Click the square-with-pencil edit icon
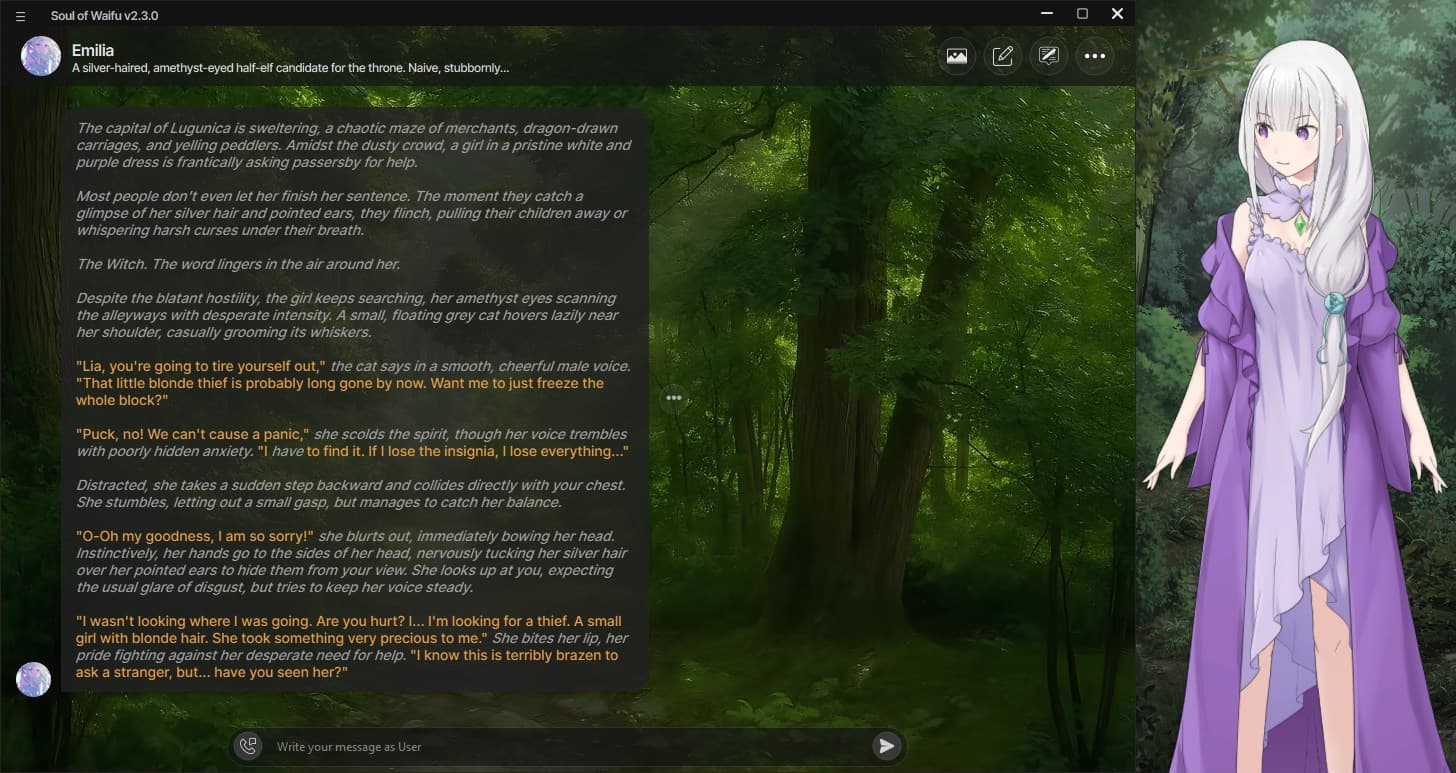 click(x=1003, y=56)
